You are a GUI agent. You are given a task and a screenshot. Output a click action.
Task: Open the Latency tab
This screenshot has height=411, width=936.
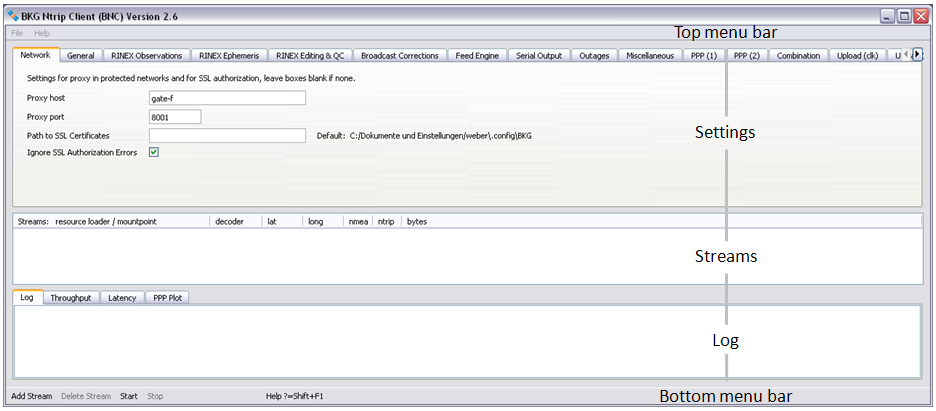tap(122, 298)
